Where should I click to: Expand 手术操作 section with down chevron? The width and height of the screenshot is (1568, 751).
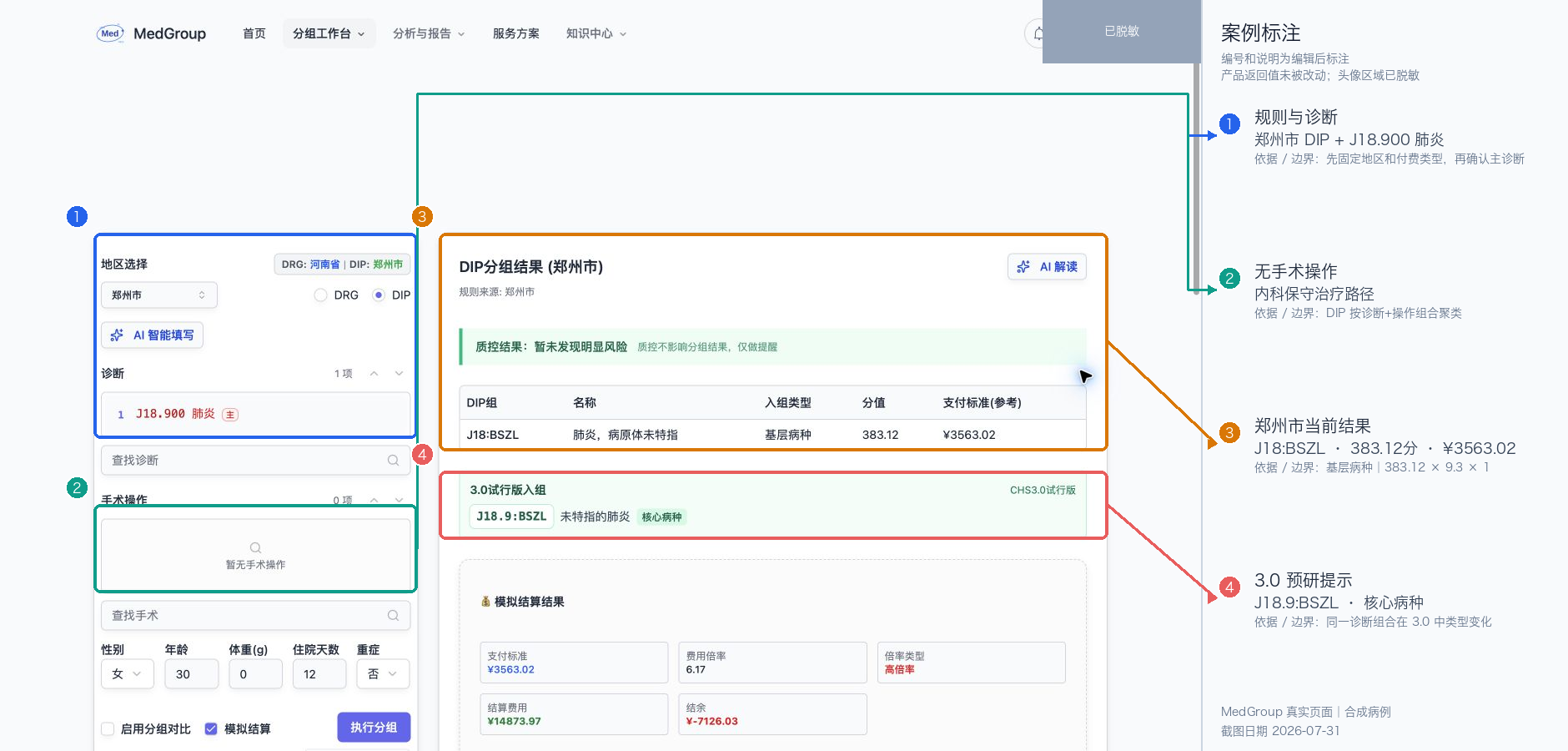400,500
